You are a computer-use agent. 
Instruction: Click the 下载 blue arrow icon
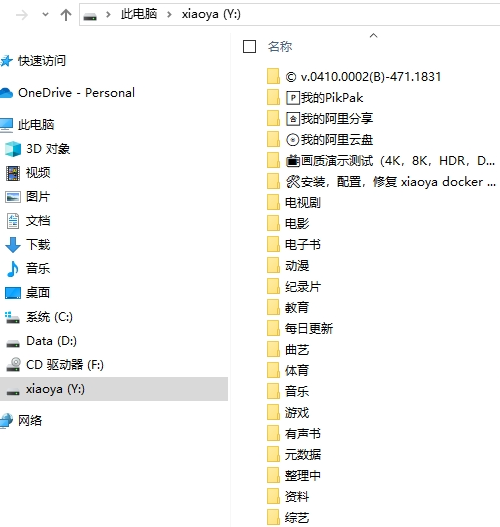tap(13, 245)
